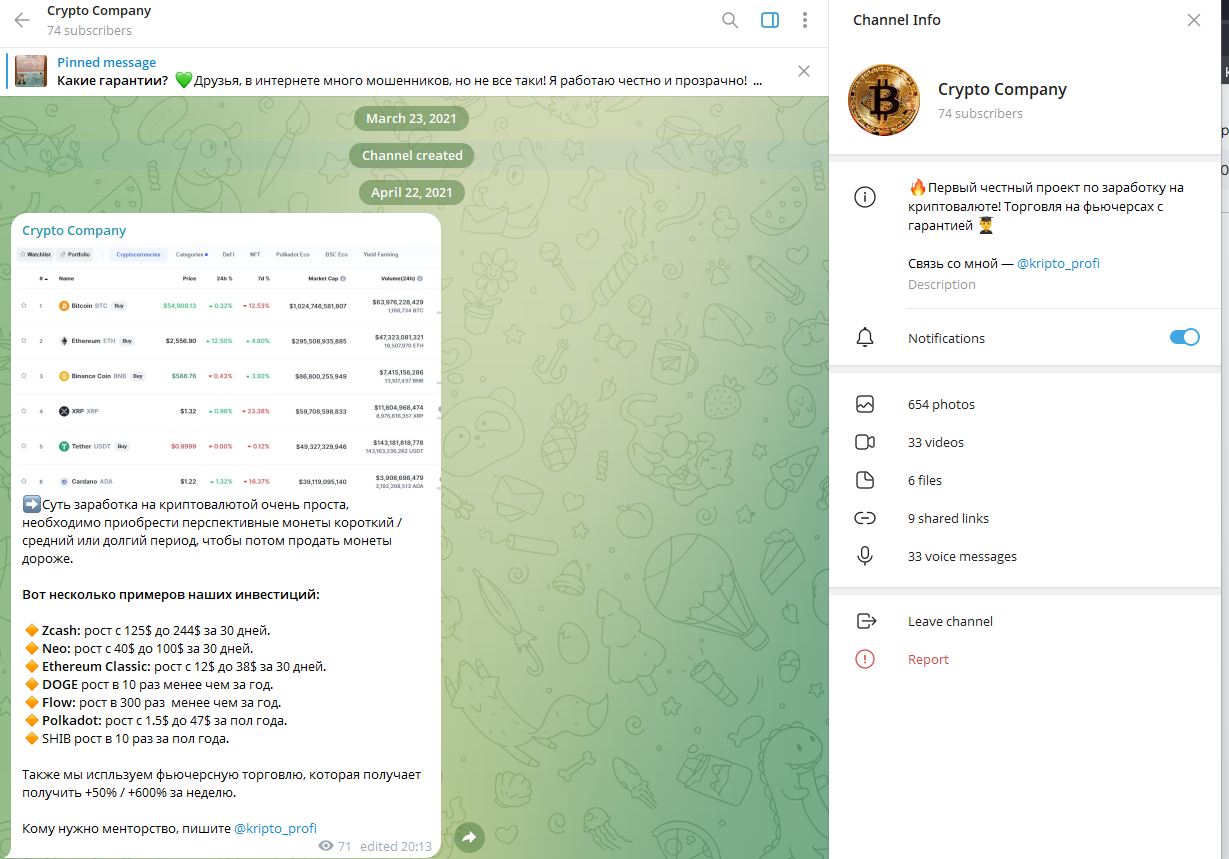The image size is (1229, 859).
Task: Click 74 subscribers in Channel Info
Action: [x=980, y=114]
